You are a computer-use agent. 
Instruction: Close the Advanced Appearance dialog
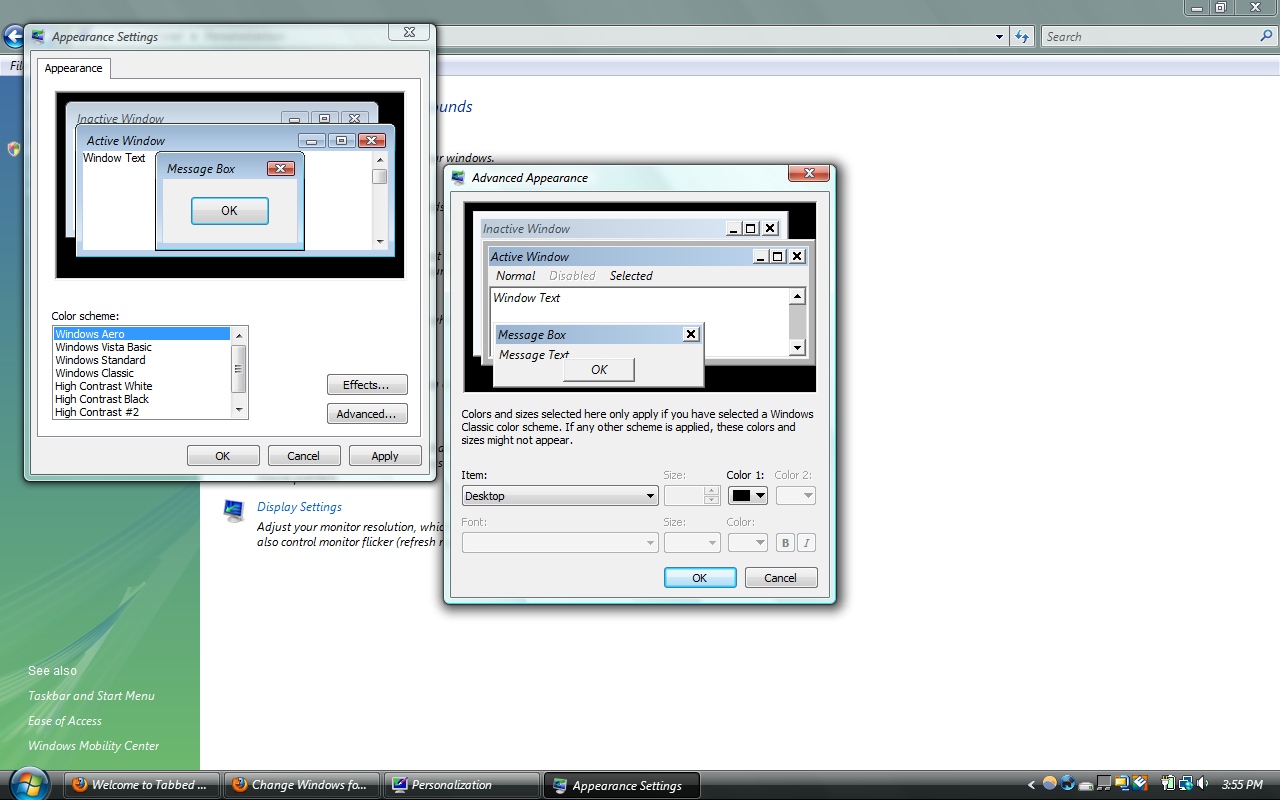808,174
